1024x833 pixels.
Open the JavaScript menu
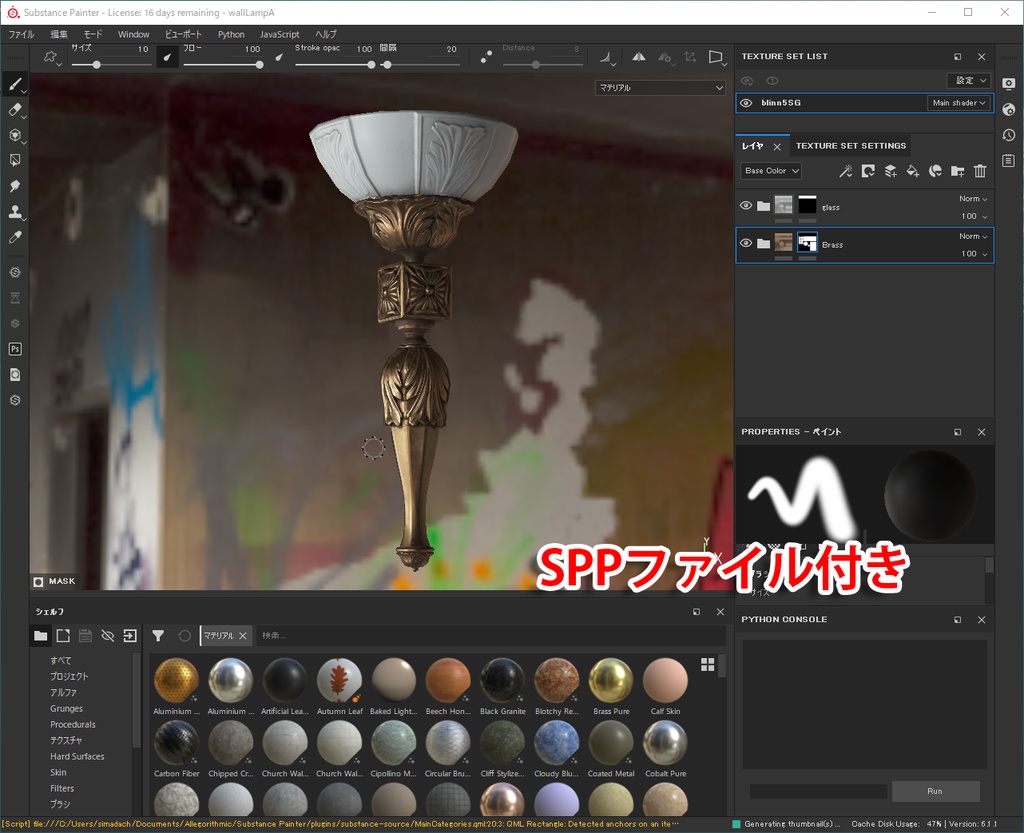pyautogui.click(x=280, y=35)
